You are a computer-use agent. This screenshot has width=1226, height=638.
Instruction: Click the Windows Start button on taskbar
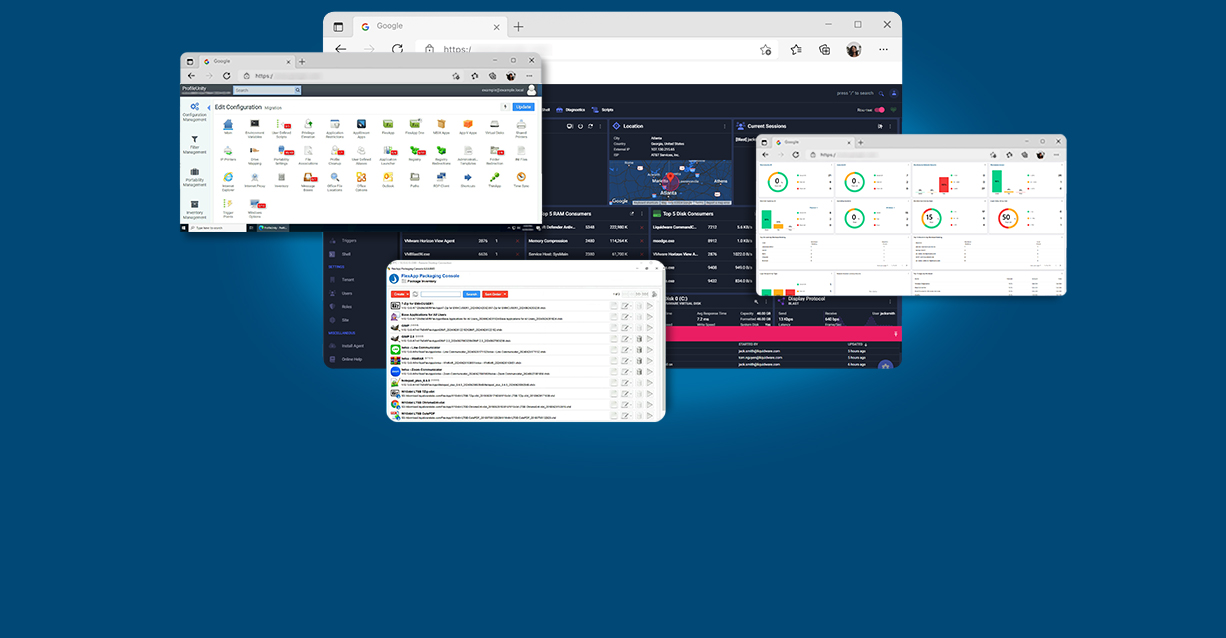[185, 228]
